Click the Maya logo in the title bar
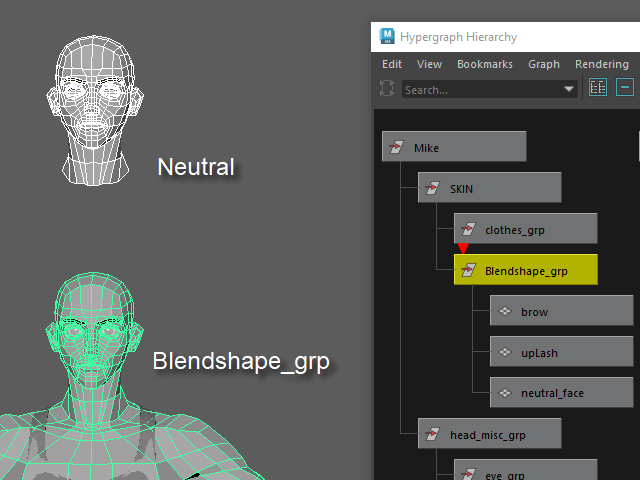 coord(386,37)
